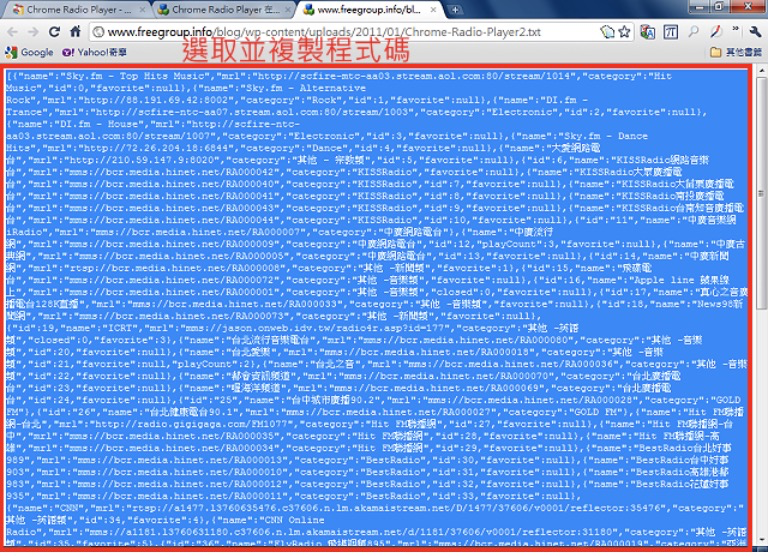The height and width of the screenshot is (556, 770).
Task: Select the www.freegroup.info/bl... tab
Action: pos(368,9)
